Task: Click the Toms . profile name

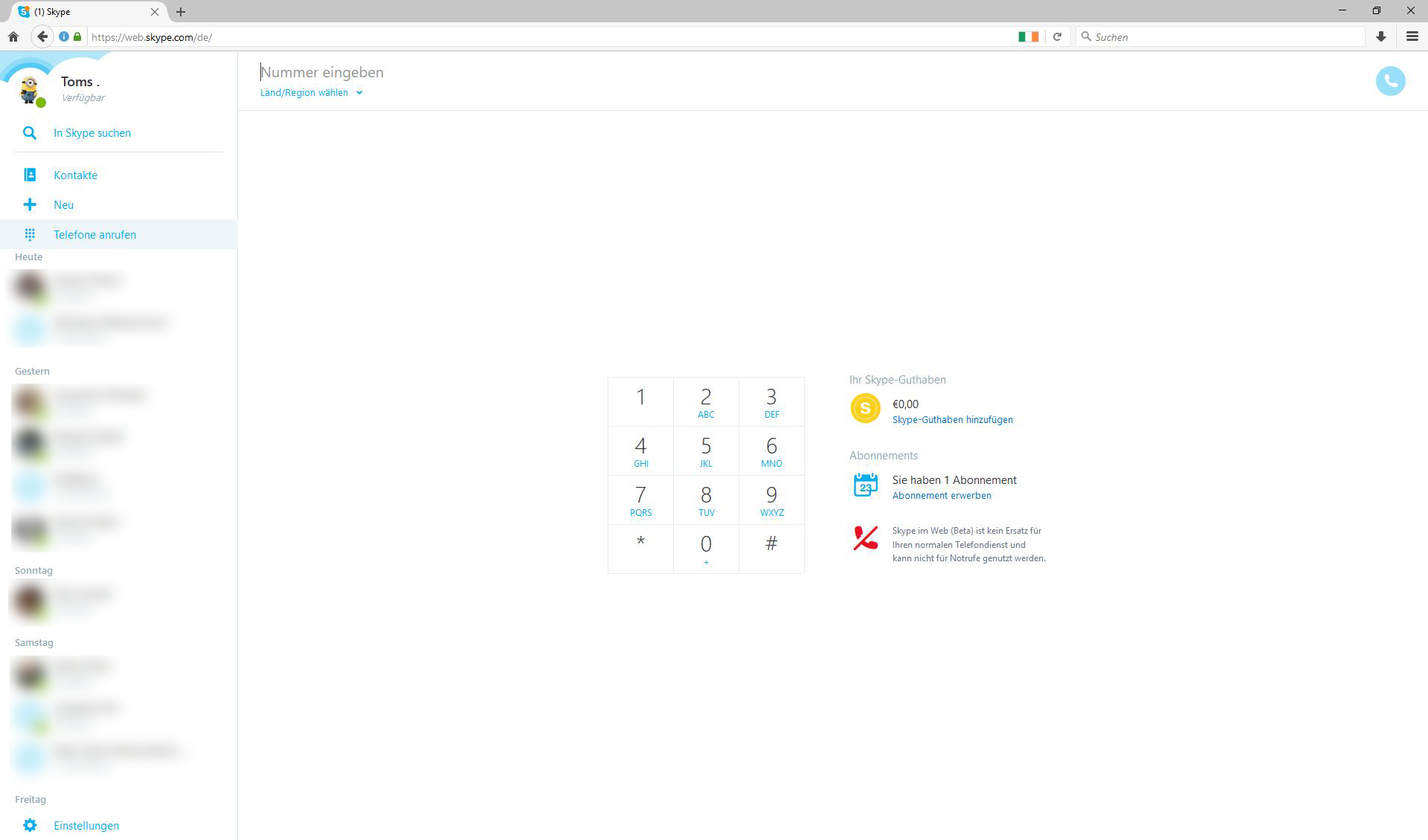Action: (80, 82)
